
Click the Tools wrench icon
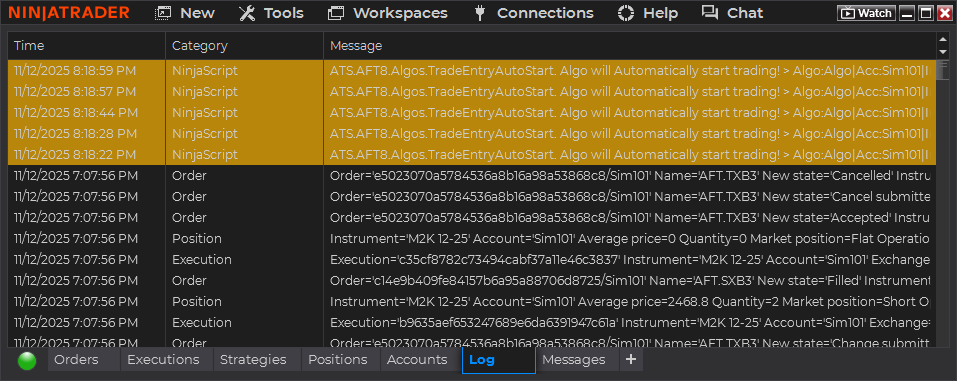point(247,13)
